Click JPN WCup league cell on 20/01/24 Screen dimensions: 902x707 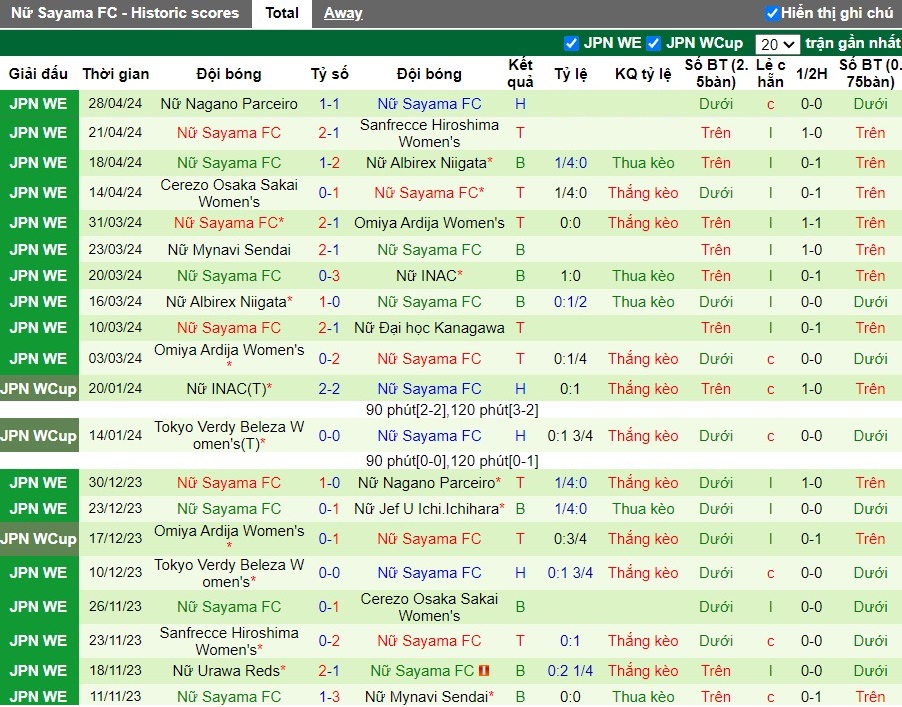[x=39, y=388]
